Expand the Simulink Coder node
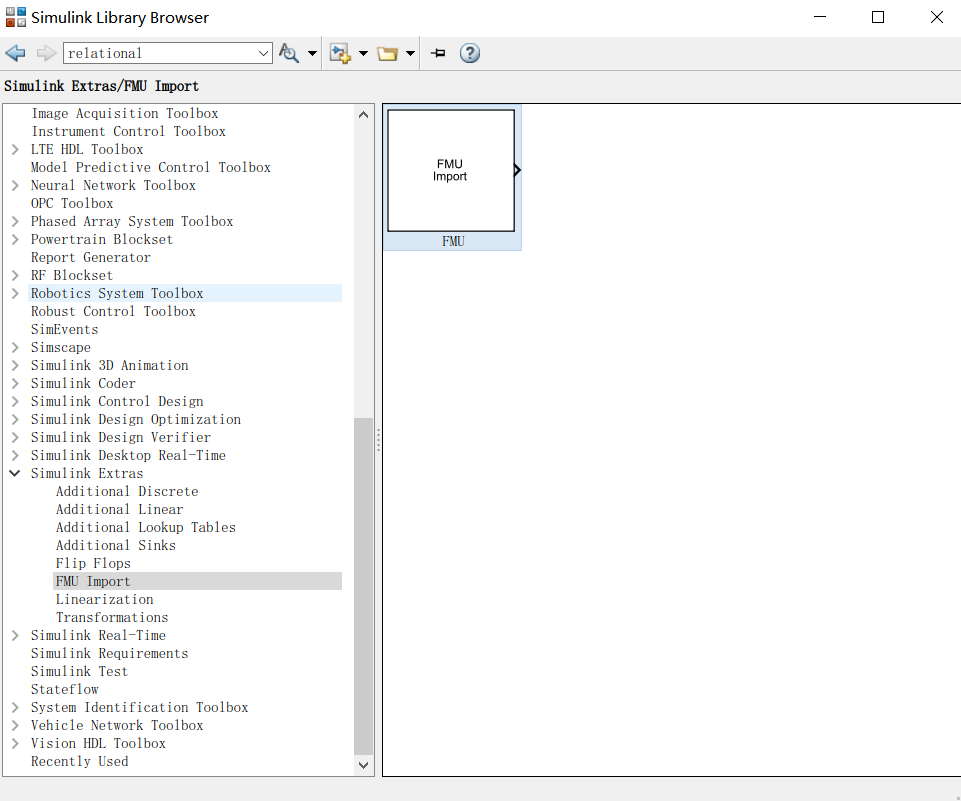The image size is (961, 801). point(15,384)
